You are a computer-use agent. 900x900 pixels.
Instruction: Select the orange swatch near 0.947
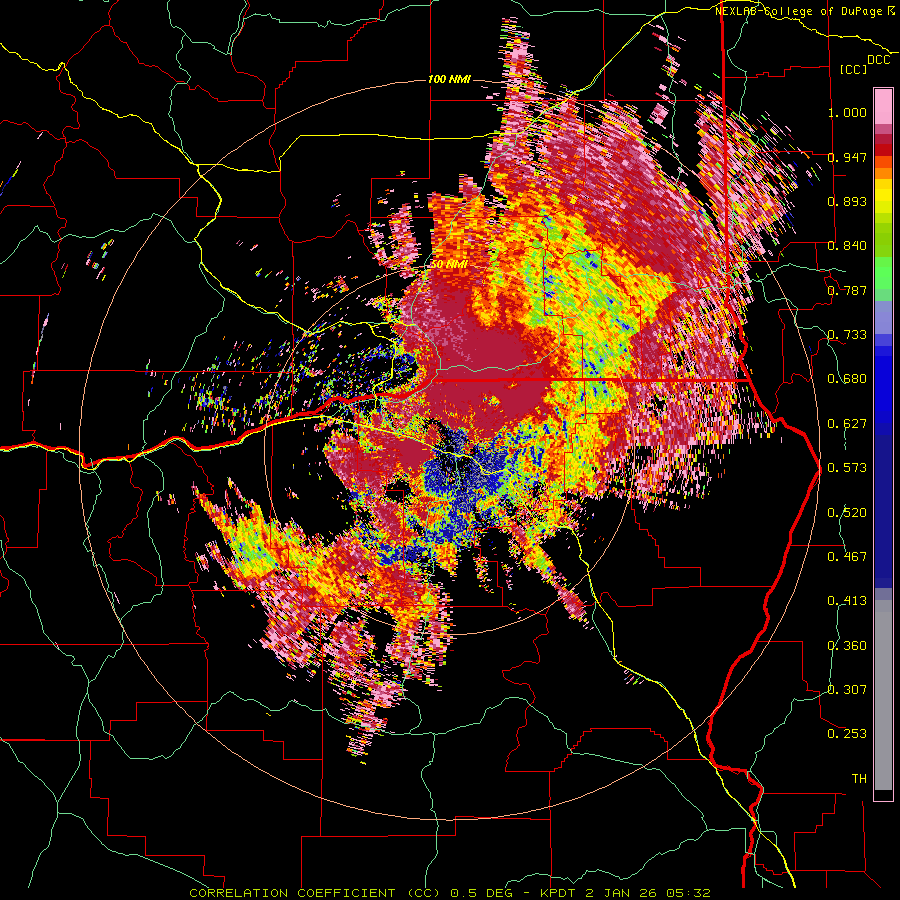(x=883, y=162)
